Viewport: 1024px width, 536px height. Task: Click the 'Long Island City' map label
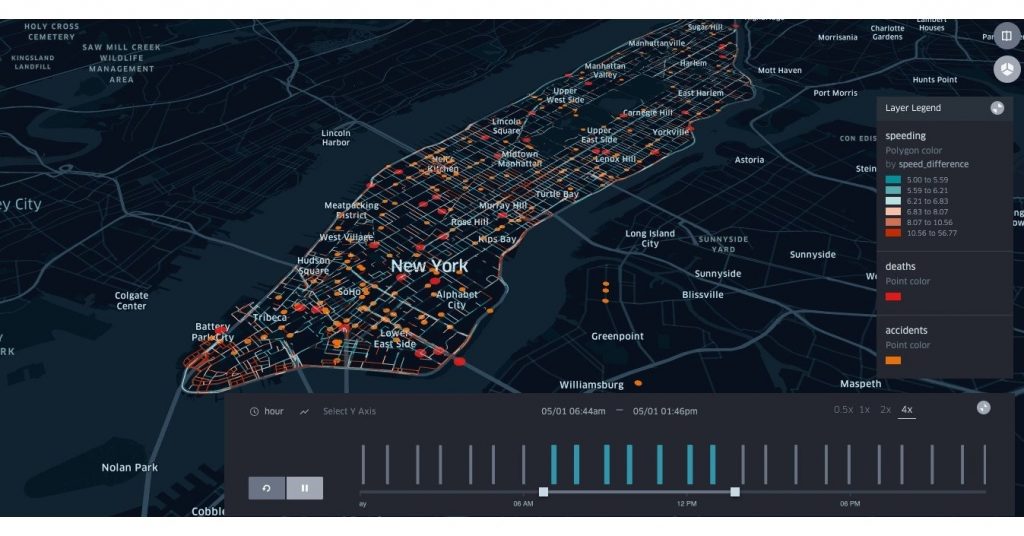(x=650, y=238)
